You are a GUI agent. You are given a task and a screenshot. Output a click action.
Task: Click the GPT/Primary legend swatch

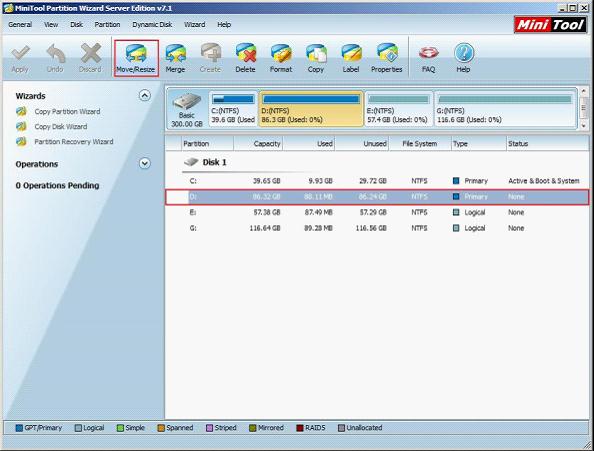point(19,428)
